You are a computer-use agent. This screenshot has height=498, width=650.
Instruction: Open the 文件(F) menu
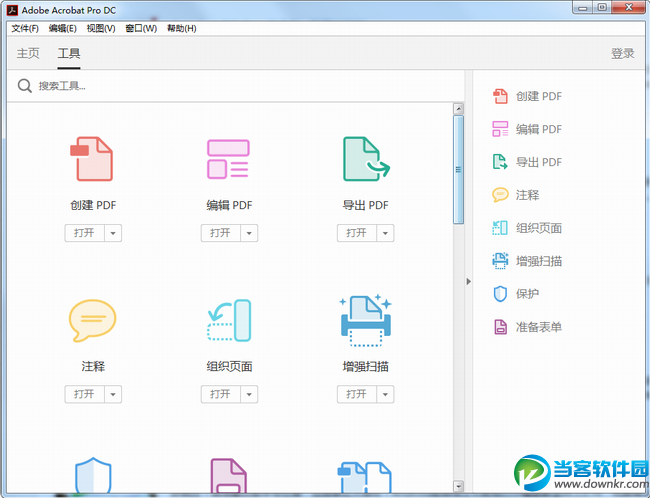click(25, 29)
